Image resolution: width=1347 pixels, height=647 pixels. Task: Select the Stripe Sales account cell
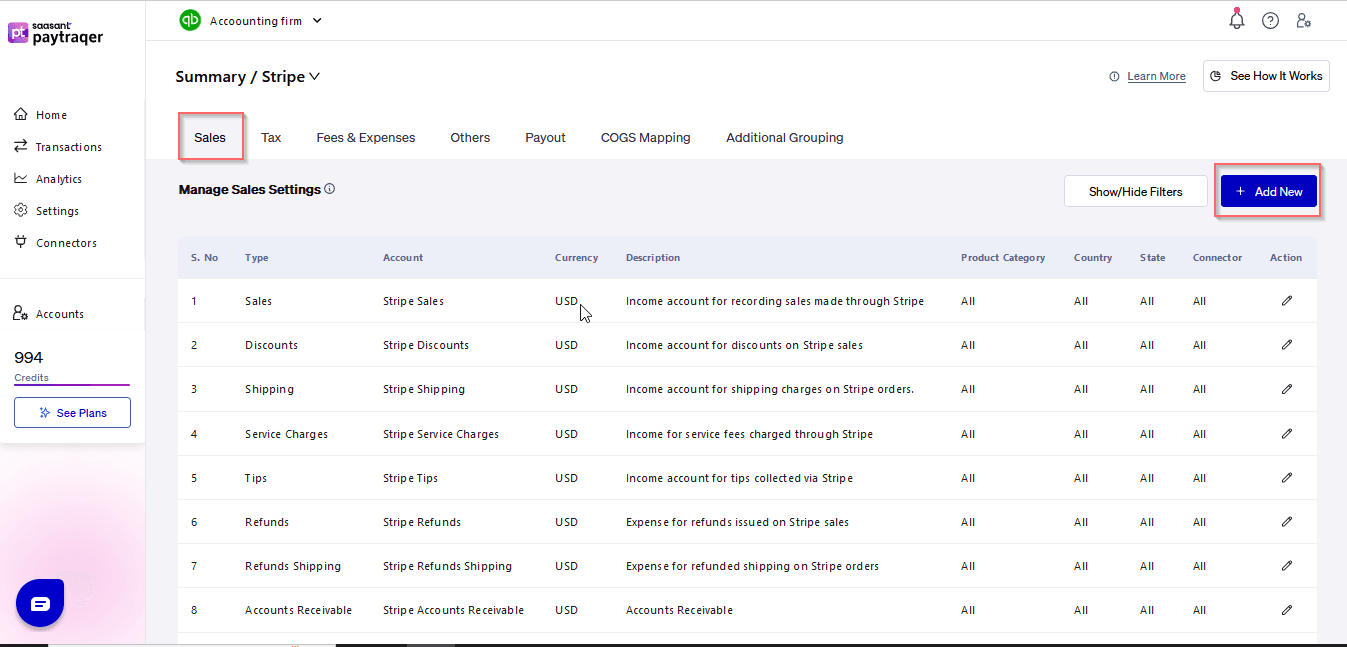point(413,301)
